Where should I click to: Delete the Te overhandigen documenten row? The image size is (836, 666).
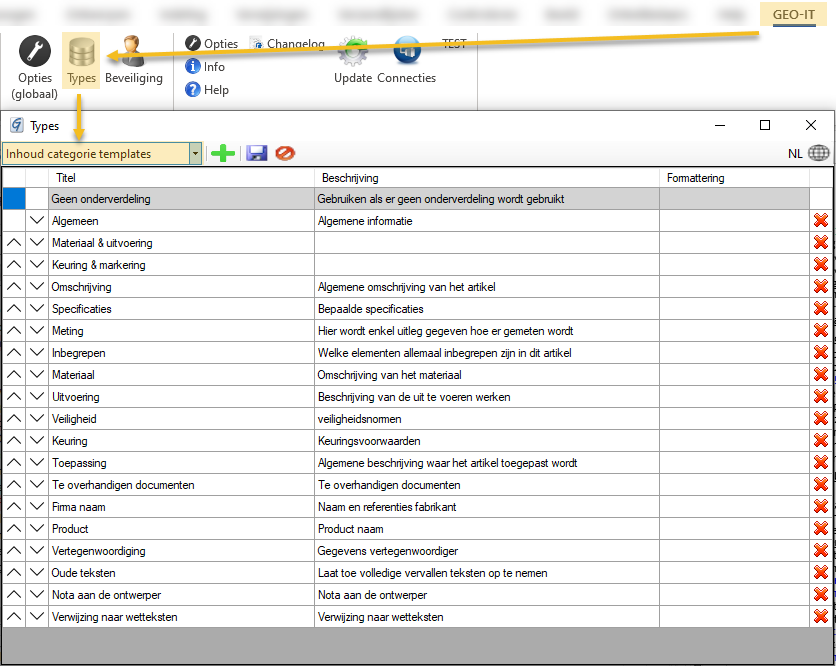click(821, 485)
